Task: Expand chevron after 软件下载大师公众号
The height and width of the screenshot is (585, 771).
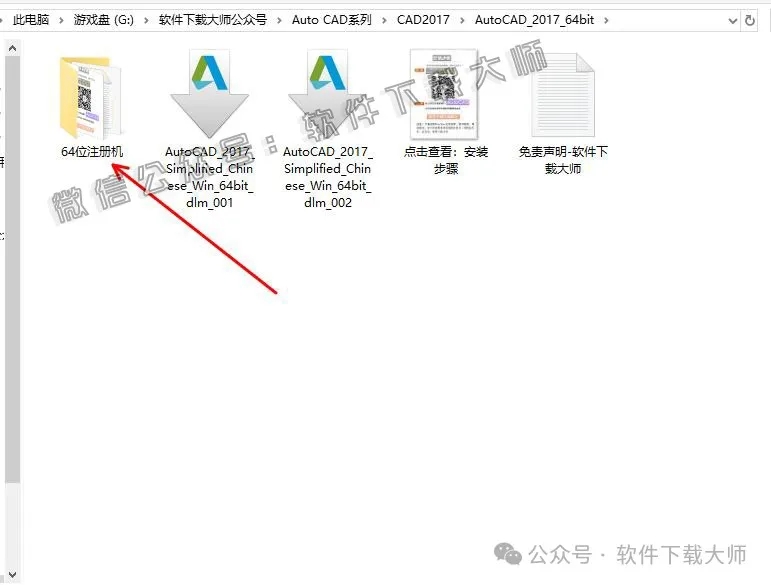Action: pyautogui.click(x=279, y=21)
